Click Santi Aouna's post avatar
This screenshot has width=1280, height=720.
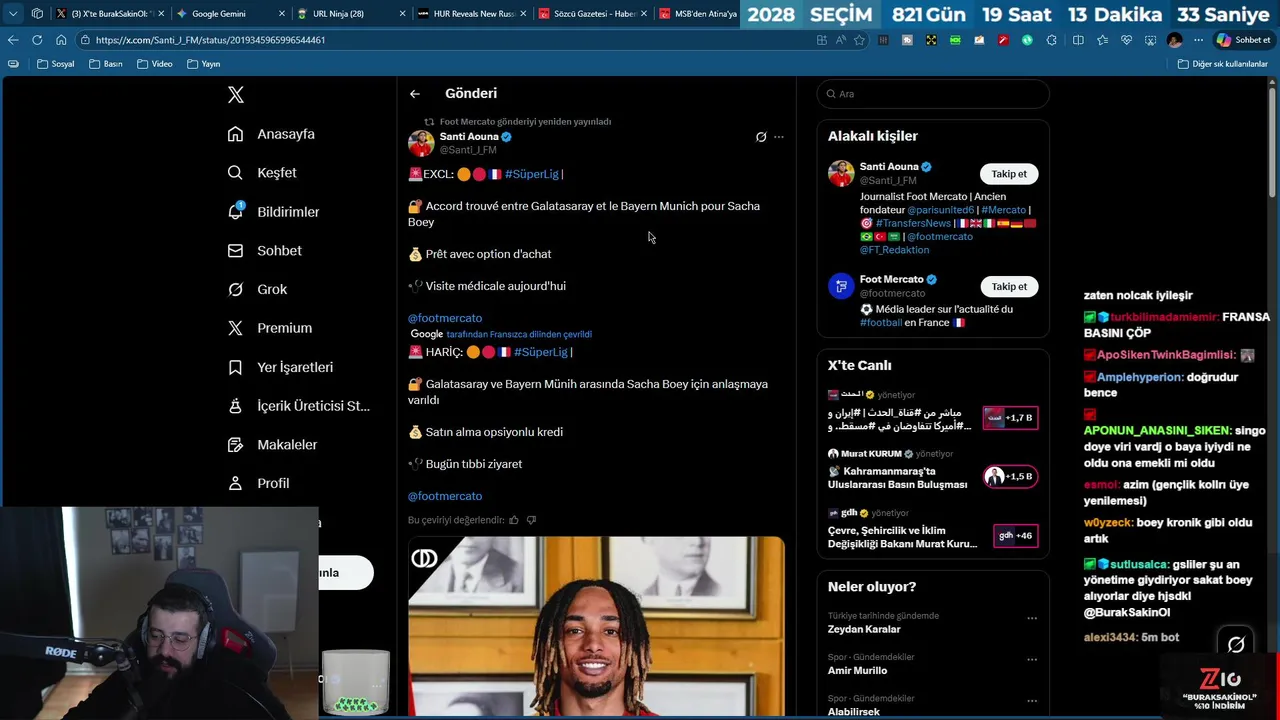click(x=421, y=143)
